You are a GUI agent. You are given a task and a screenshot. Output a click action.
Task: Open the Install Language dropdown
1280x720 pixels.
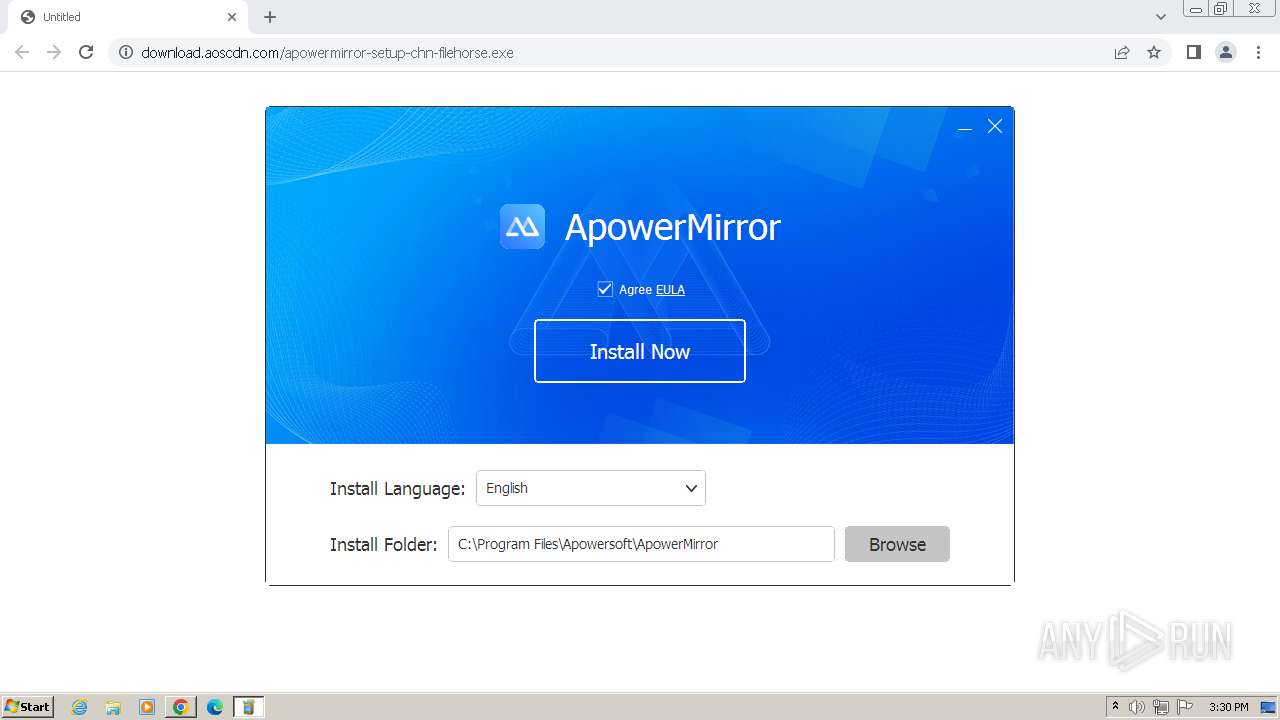click(x=591, y=488)
